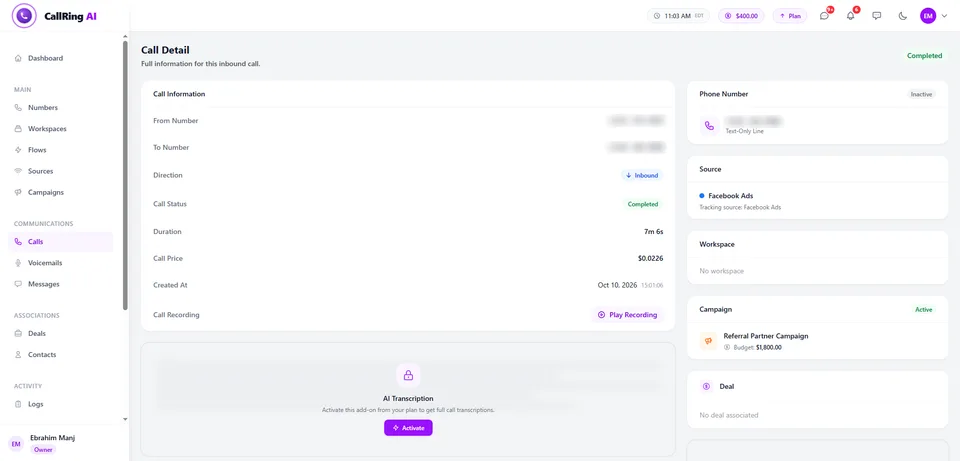Click the Voicemails microphone icon

[x=18, y=263]
